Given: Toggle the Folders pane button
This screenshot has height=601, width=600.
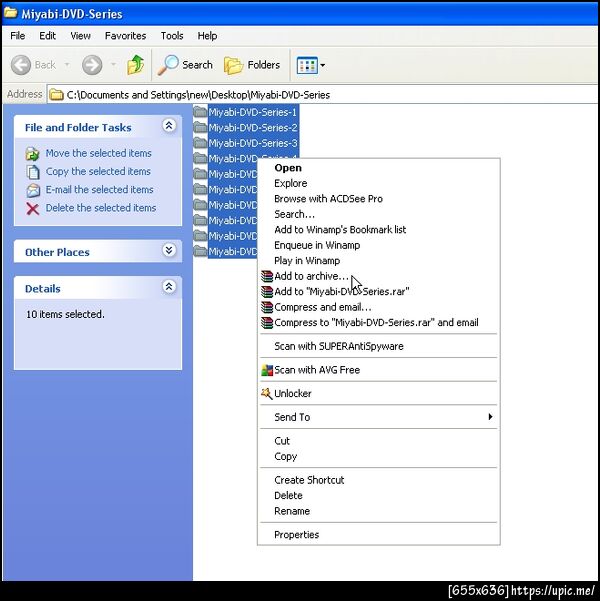Looking at the screenshot, I should [x=252, y=65].
